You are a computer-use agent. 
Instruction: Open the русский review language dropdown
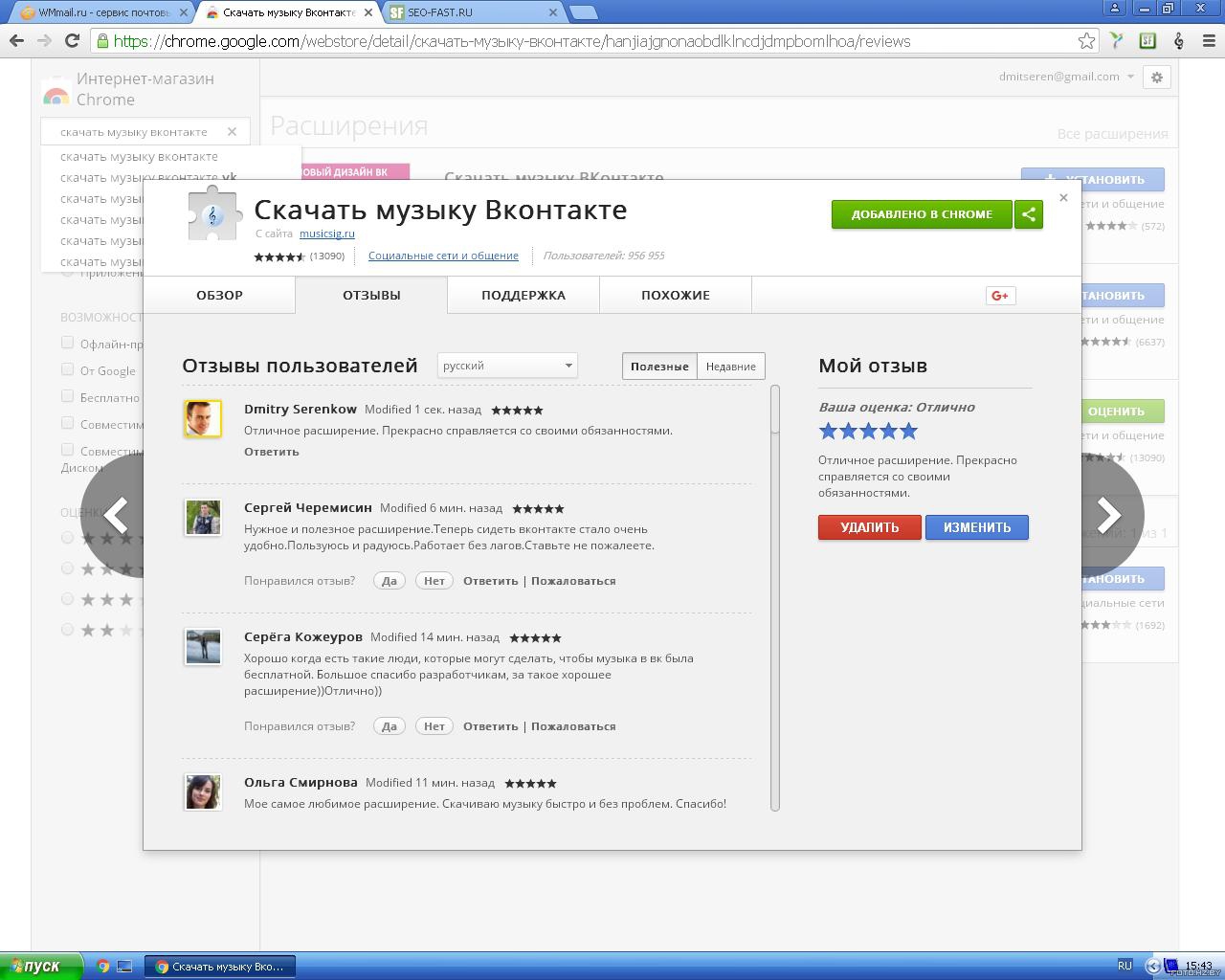507,366
